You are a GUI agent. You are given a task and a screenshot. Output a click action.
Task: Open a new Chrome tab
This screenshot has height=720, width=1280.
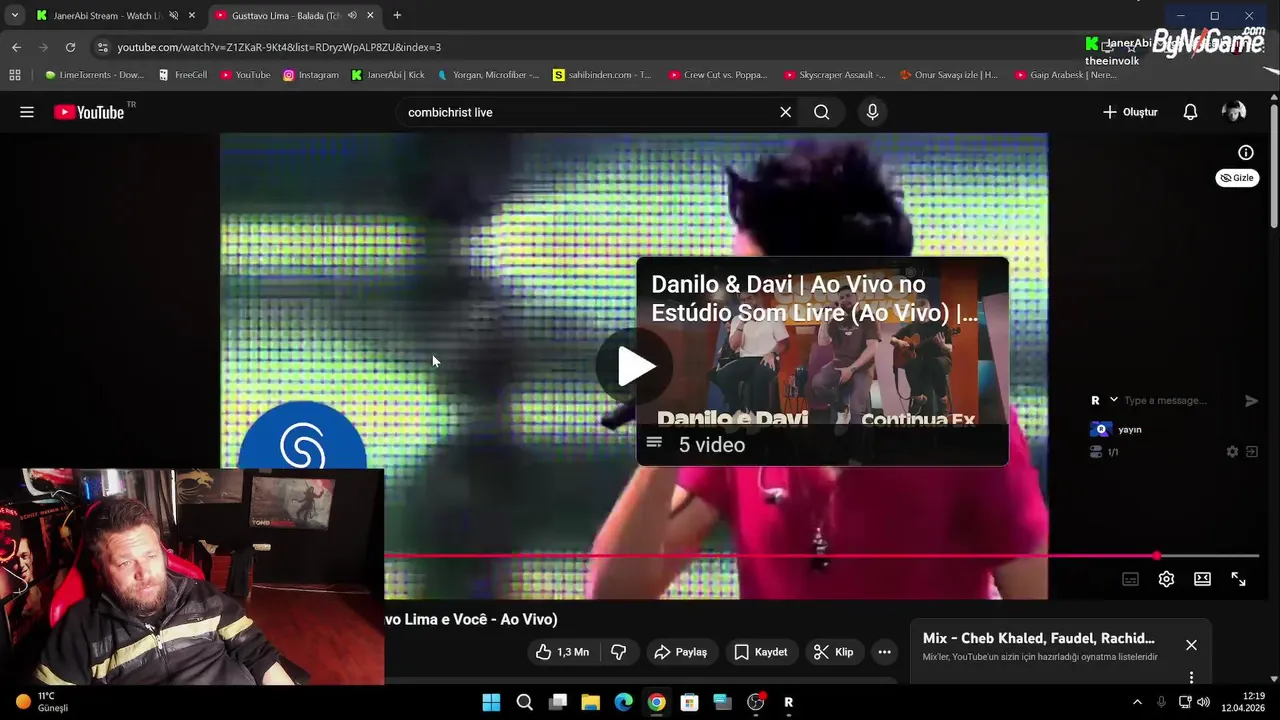click(x=397, y=15)
